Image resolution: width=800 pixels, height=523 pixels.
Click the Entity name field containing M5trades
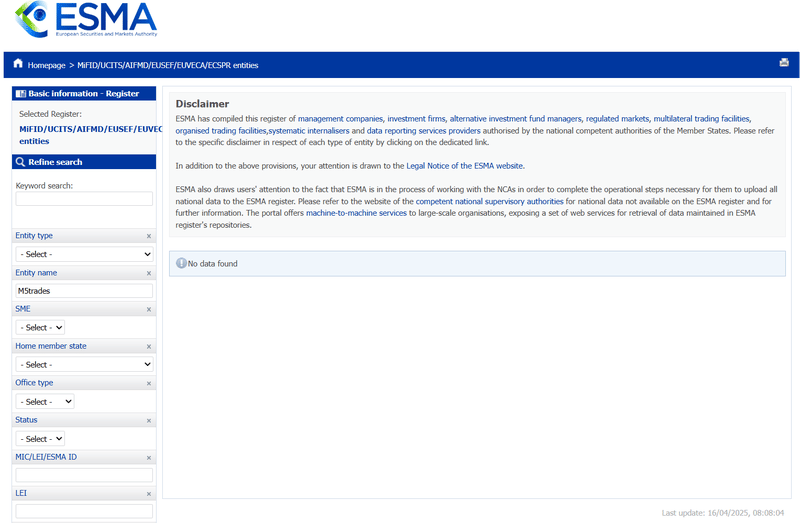(x=84, y=291)
